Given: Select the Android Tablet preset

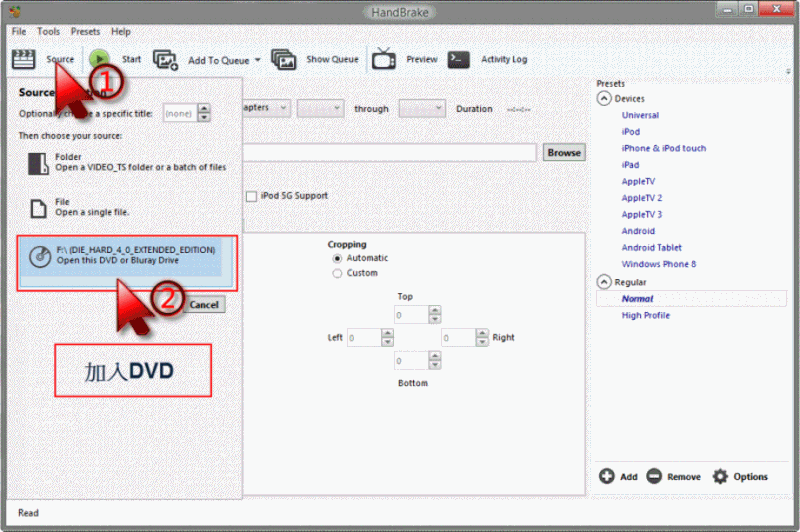Looking at the screenshot, I should click(652, 247).
